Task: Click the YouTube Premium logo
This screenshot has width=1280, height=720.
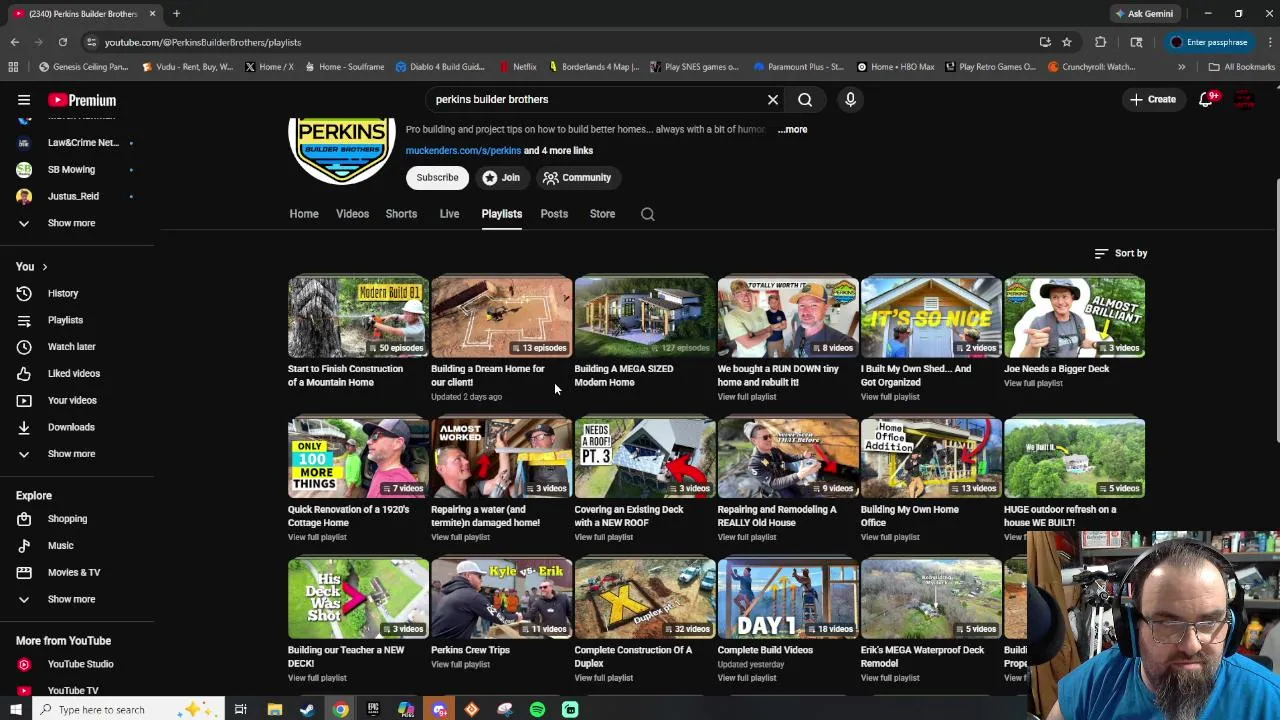Action: [82, 100]
